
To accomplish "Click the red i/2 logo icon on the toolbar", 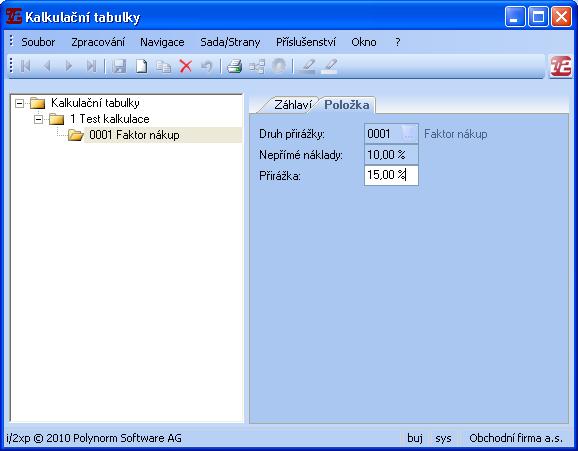I will click(561, 66).
